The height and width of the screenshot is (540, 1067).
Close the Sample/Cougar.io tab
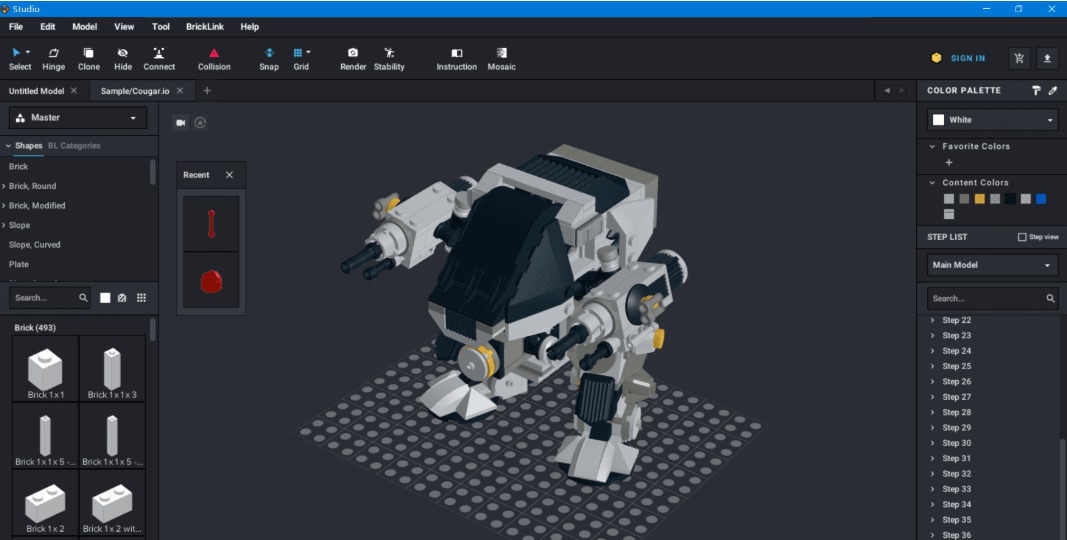coord(180,90)
